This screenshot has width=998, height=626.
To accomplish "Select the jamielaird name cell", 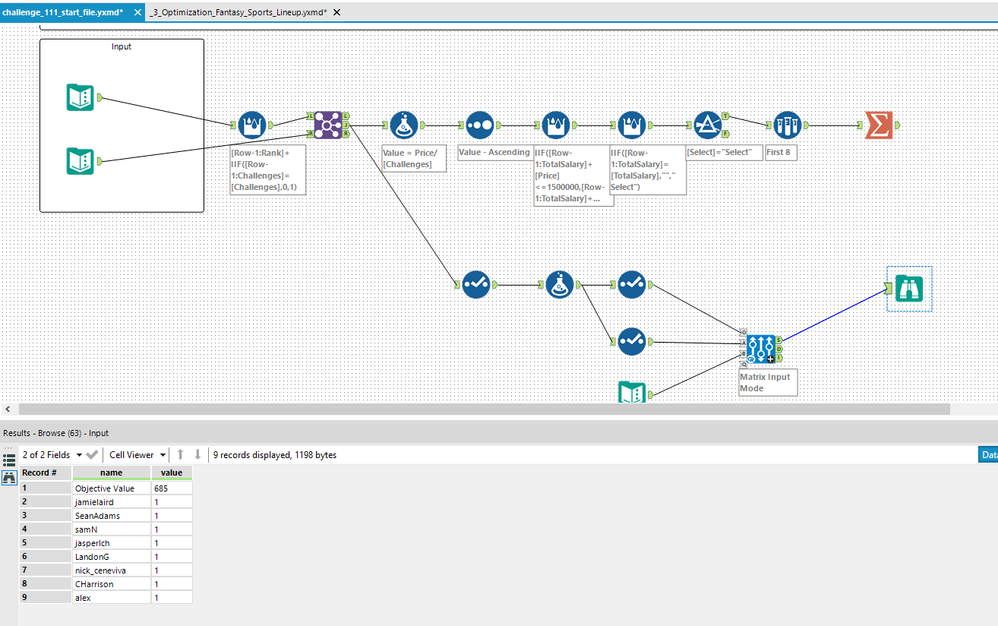I will pos(111,502).
